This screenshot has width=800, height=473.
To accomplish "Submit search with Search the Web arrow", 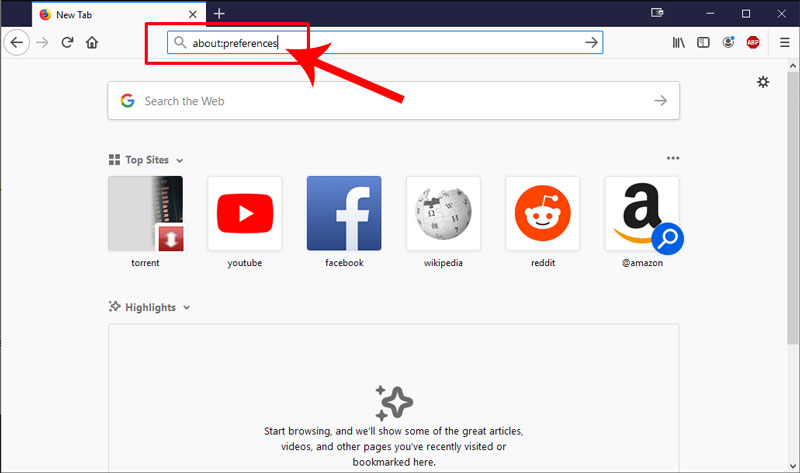I will [x=660, y=101].
